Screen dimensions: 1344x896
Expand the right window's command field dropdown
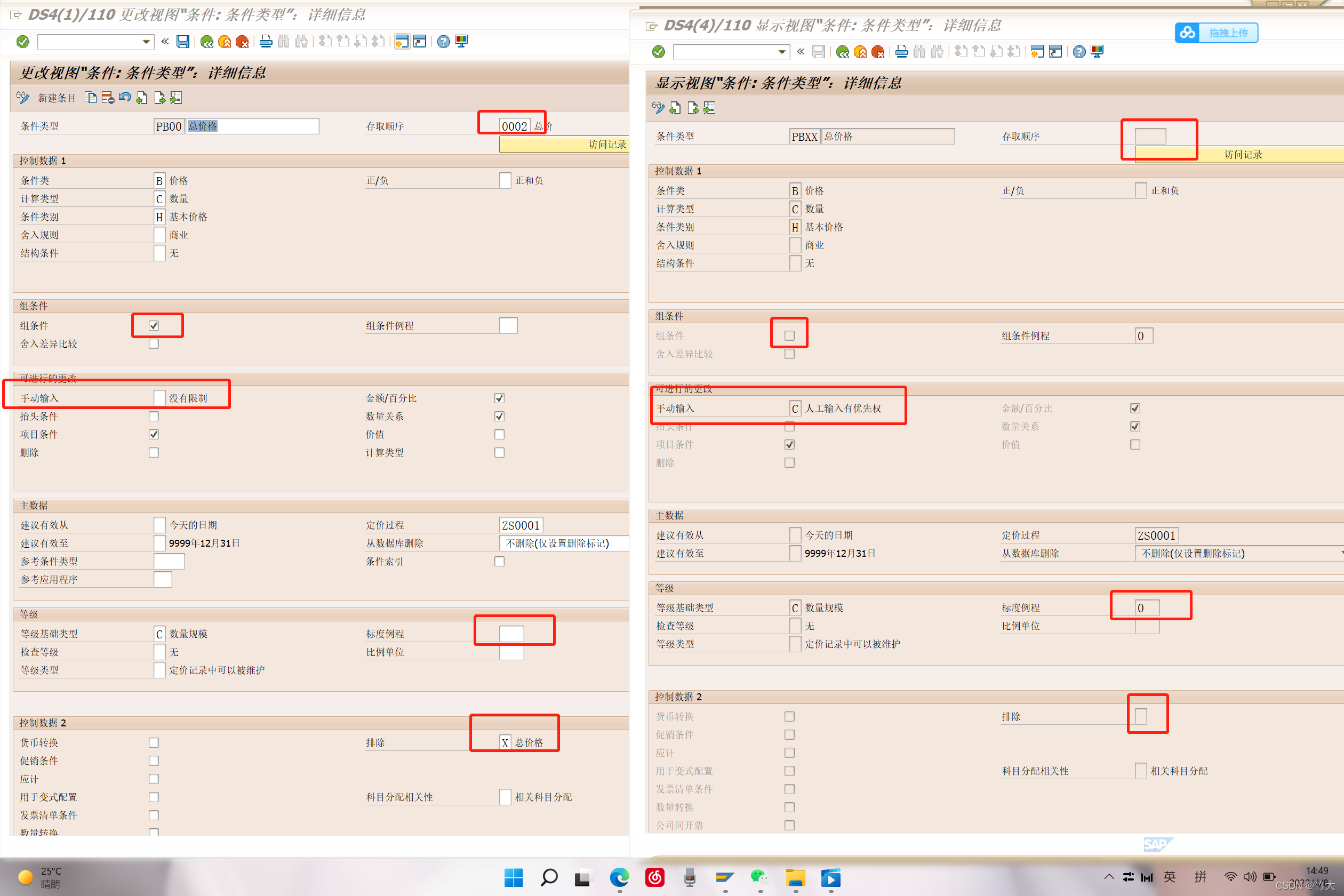[782, 52]
